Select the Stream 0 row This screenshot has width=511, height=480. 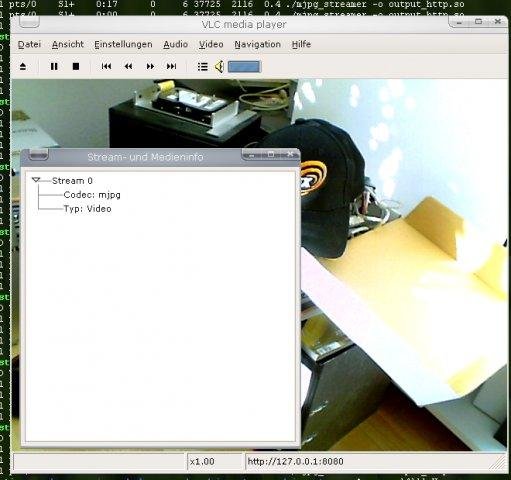click(72, 181)
